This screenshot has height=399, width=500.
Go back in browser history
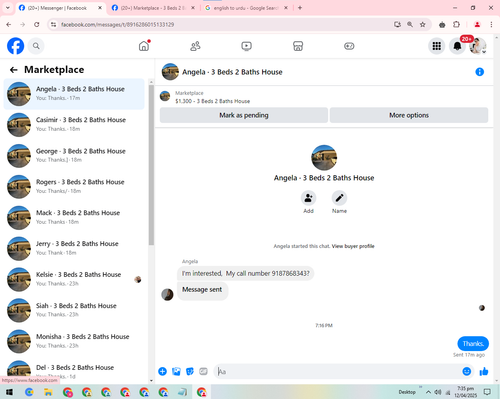[9, 24]
